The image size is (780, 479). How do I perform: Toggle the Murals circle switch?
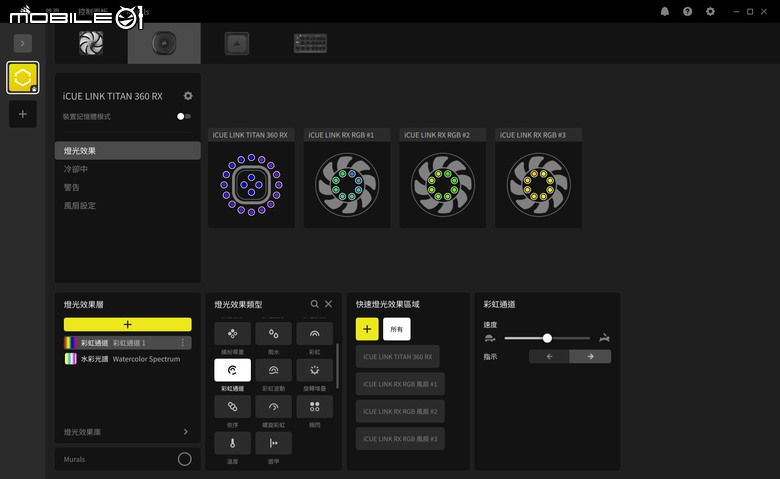coord(185,459)
